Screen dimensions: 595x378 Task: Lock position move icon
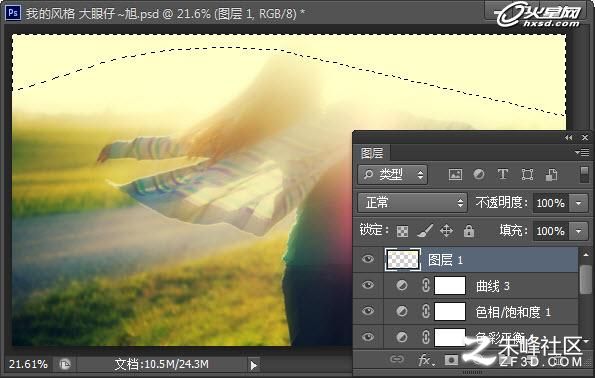coord(446,231)
